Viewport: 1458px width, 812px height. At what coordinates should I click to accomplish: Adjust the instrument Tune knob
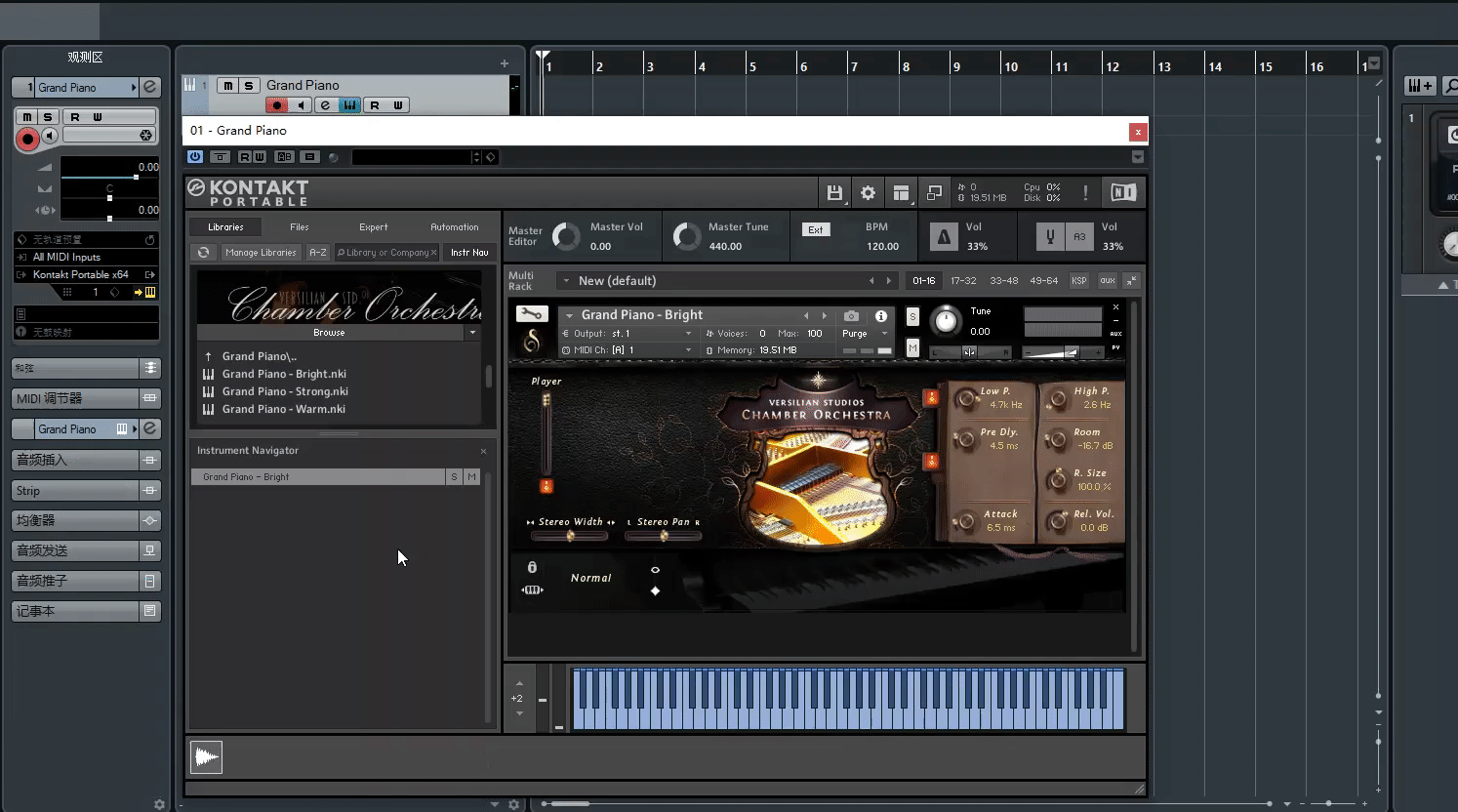945,321
